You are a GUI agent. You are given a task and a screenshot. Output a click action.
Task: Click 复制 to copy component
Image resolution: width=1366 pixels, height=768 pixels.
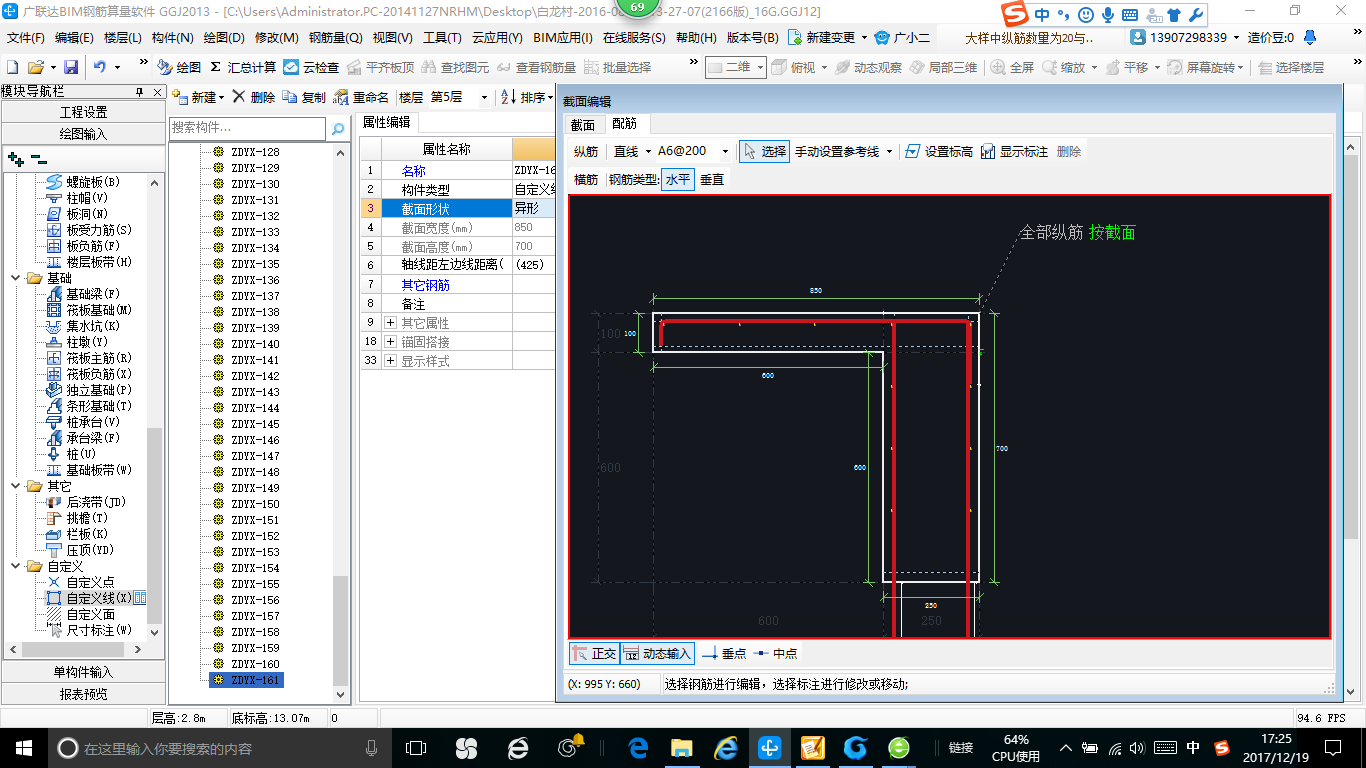coord(304,97)
